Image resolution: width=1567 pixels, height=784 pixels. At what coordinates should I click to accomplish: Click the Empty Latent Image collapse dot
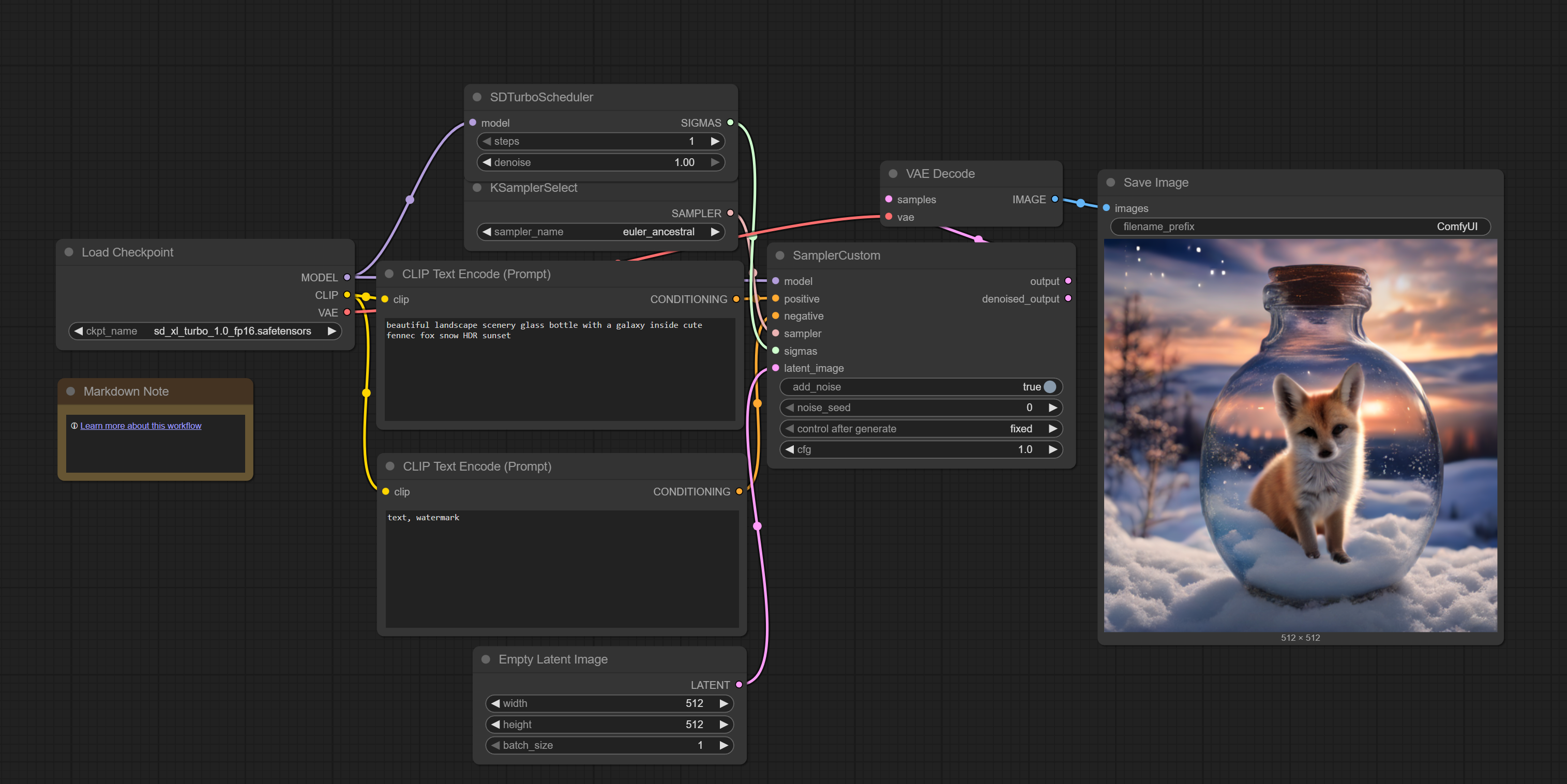[x=486, y=659]
